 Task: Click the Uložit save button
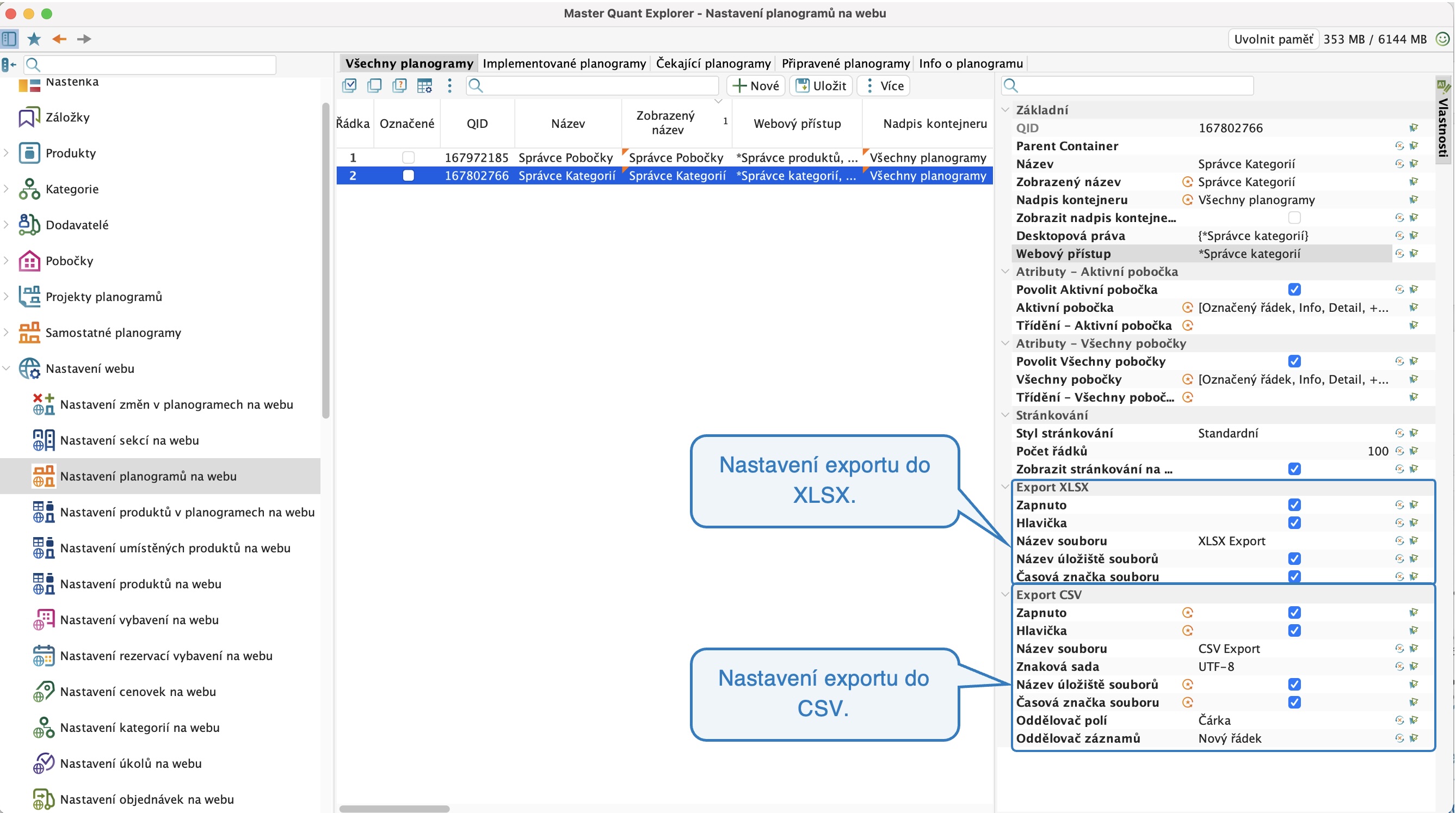tap(820, 85)
